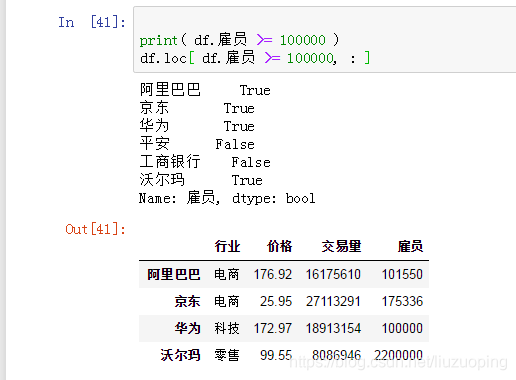Viewport: 516px width, 380px height.
Task: Click the In [41] cell prompt
Action: (x=92, y=22)
